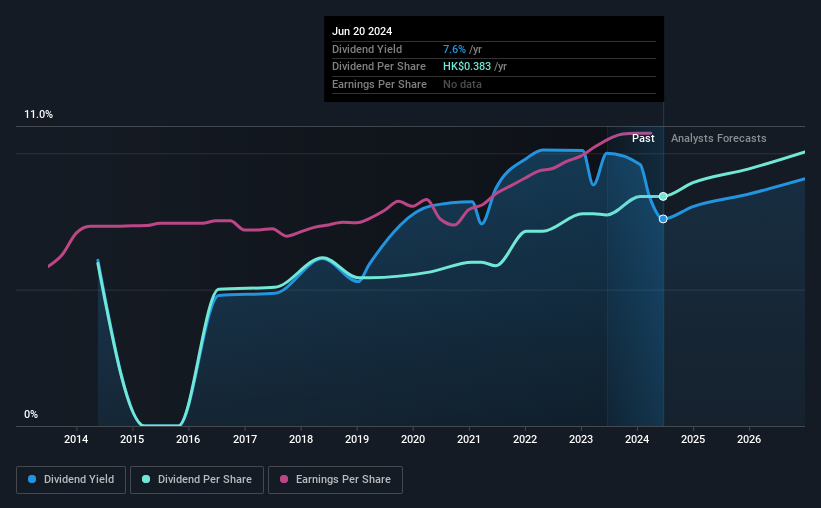Click the blue Dividend Yield data point marker

(x=663, y=219)
